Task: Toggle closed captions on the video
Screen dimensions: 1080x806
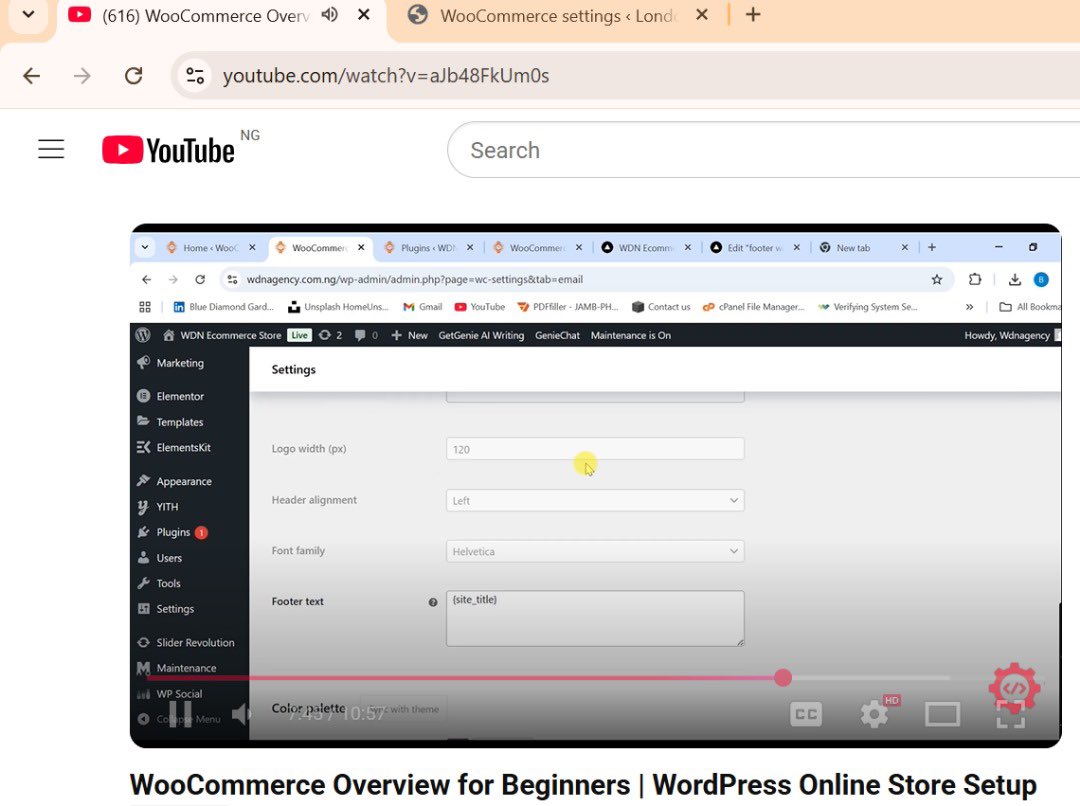Action: [x=806, y=714]
